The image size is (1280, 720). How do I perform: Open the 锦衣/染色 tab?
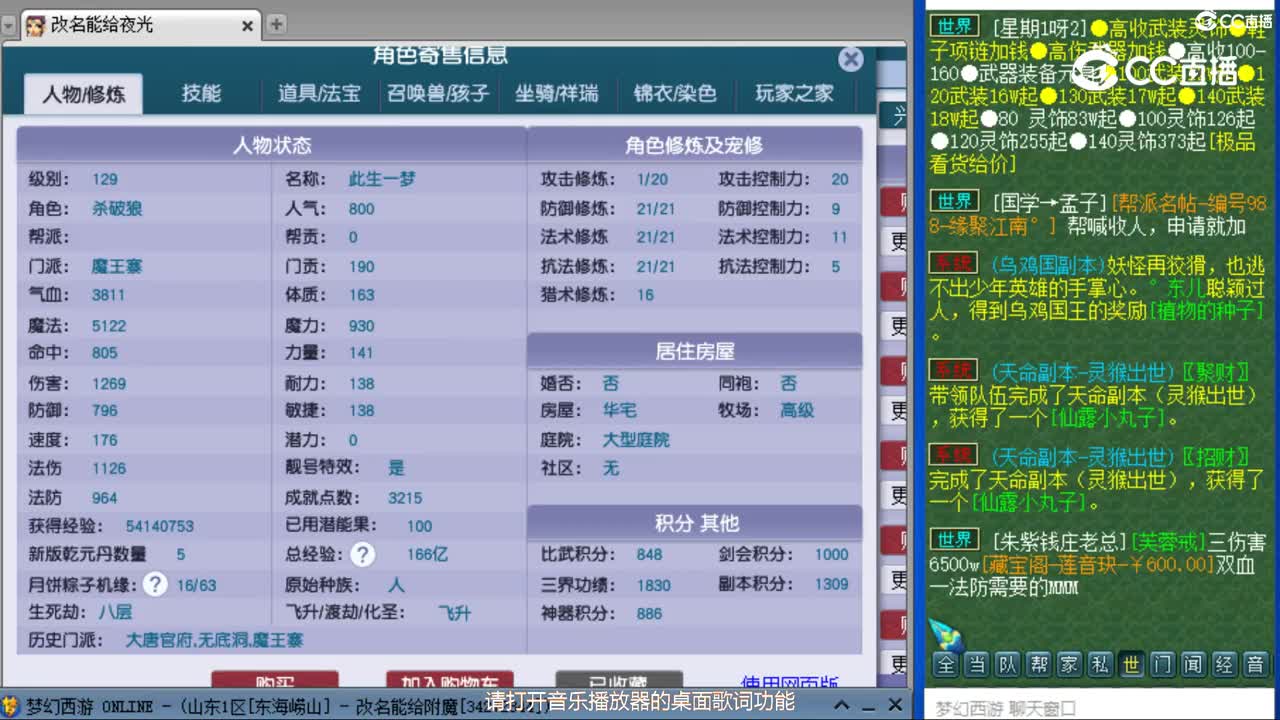coord(675,93)
